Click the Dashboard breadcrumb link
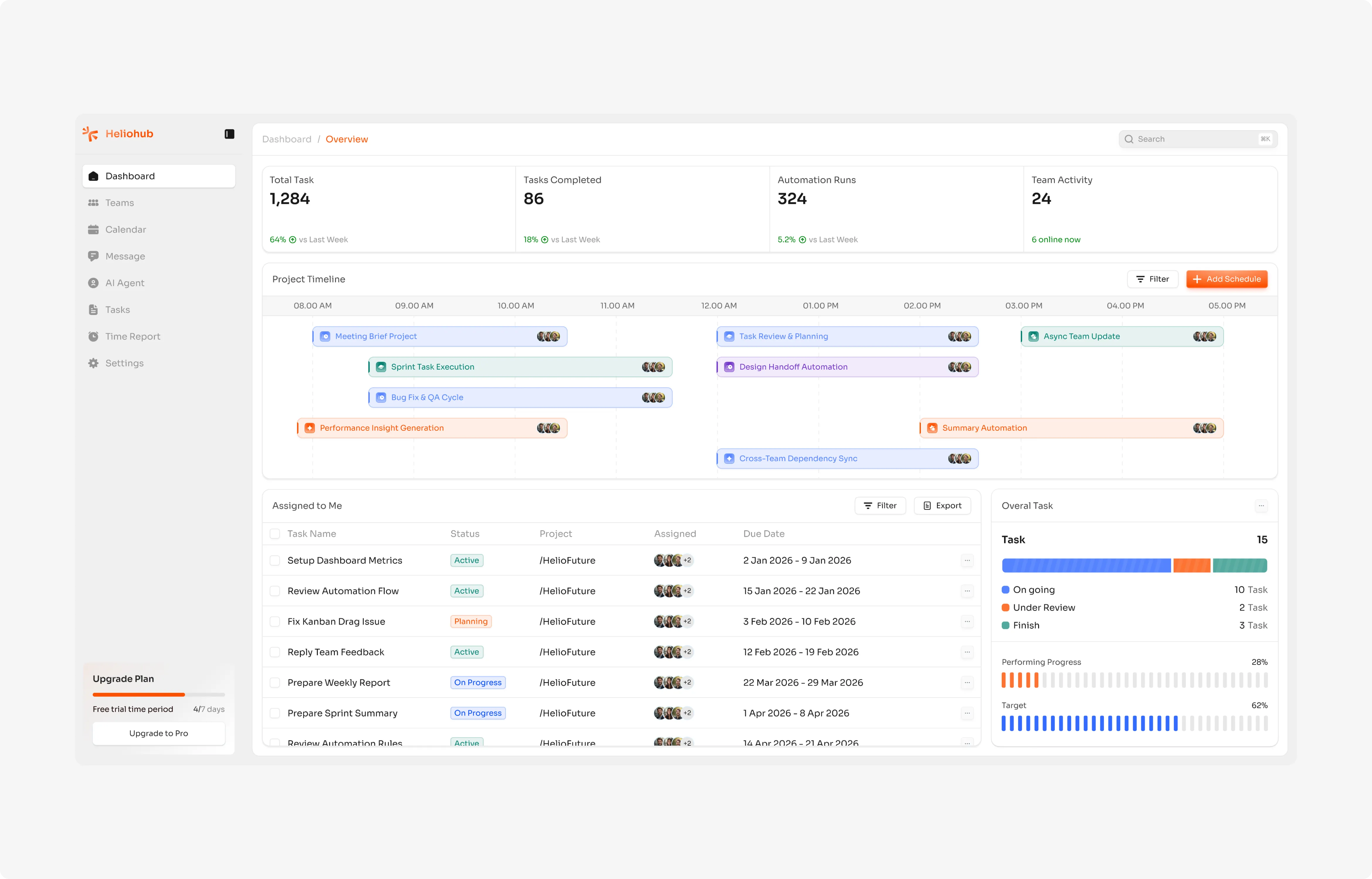The height and width of the screenshot is (879, 1372). click(287, 139)
